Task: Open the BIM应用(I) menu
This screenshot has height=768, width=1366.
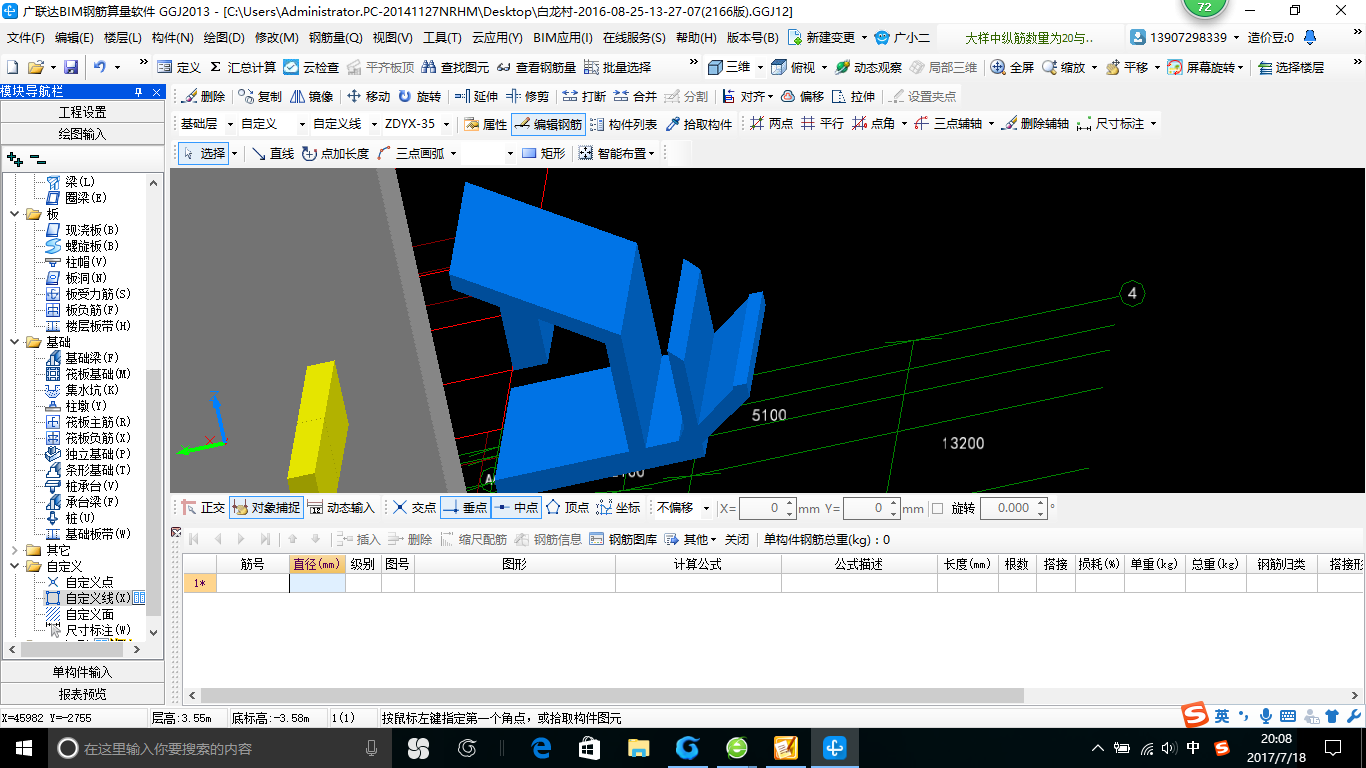Action: coord(563,38)
